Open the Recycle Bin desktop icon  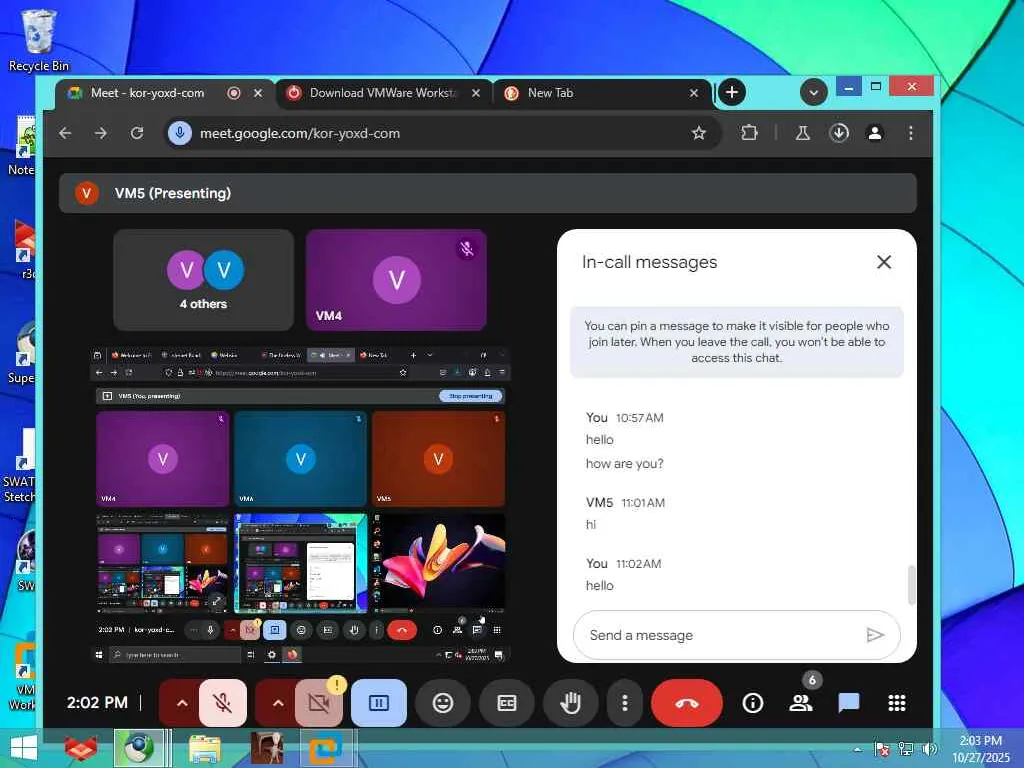(x=39, y=40)
